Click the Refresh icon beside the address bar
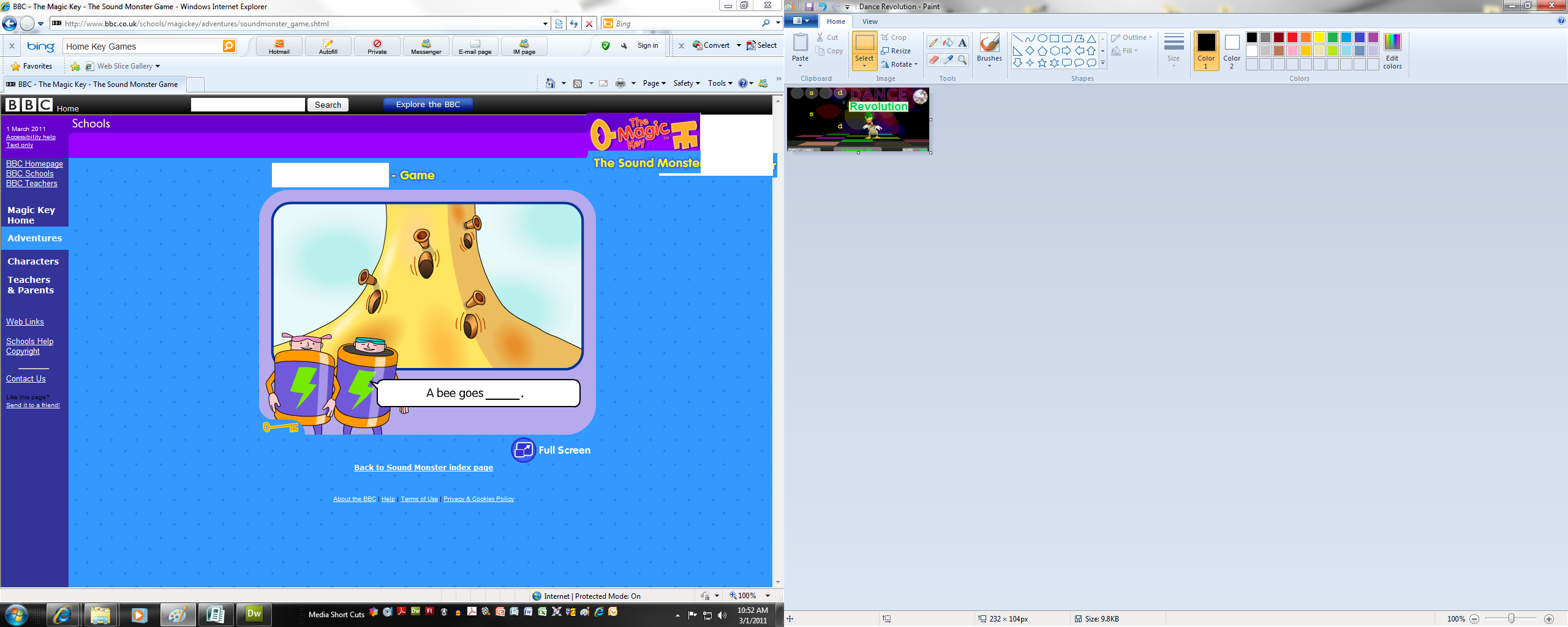 574,24
